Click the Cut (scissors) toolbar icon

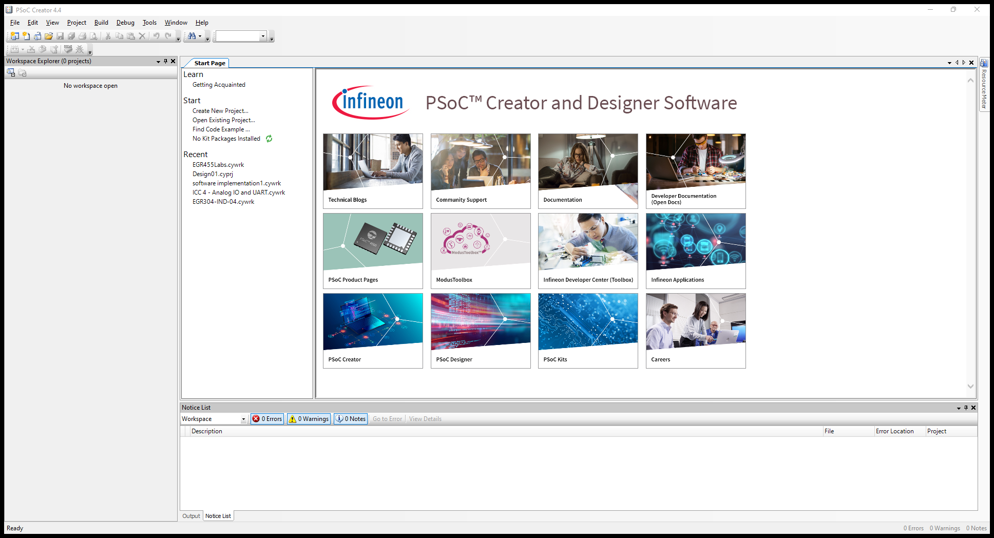(108, 36)
